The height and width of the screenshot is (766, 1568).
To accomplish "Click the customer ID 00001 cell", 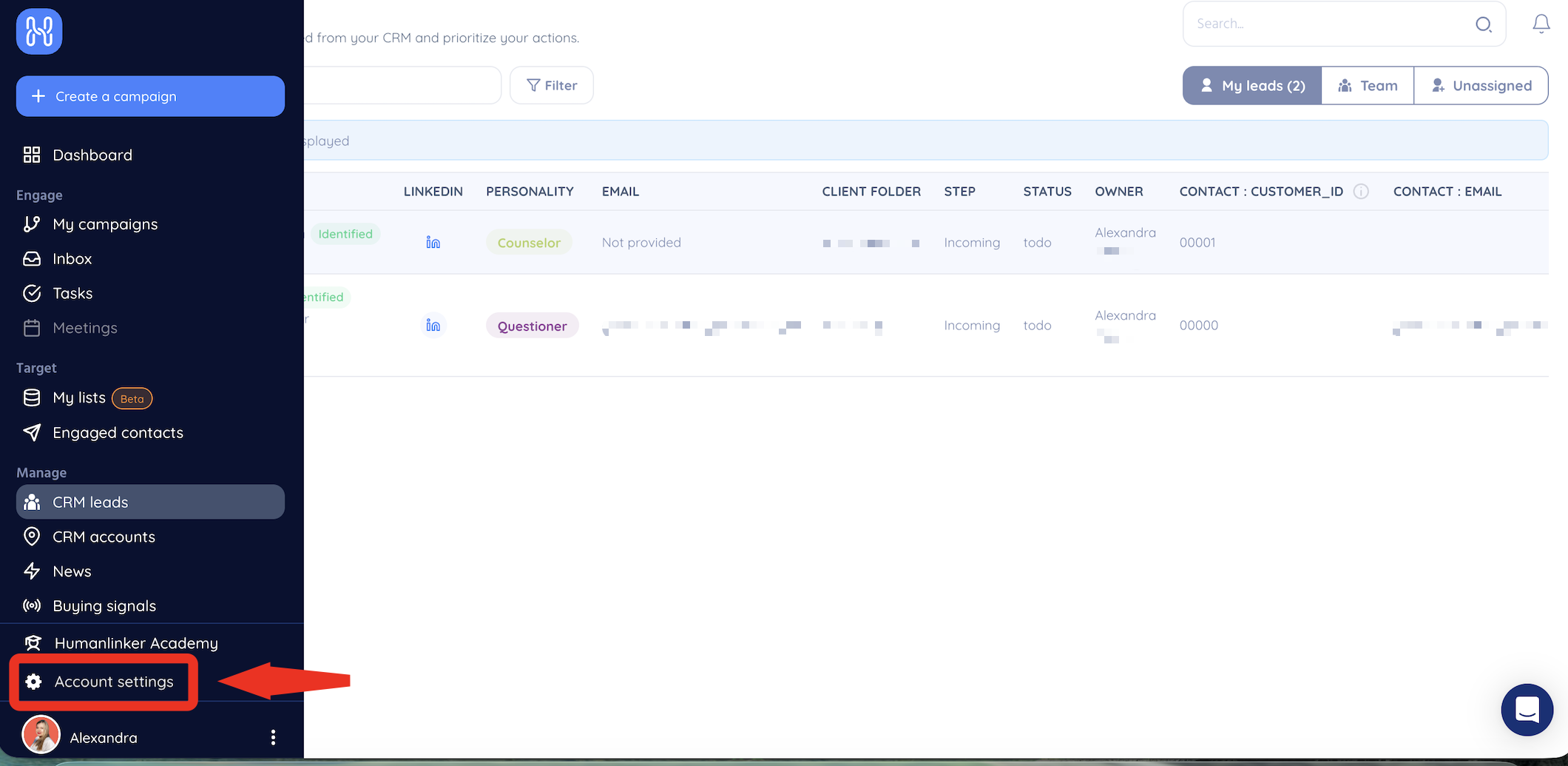I will pyautogui.click(x=1197, y=243).
